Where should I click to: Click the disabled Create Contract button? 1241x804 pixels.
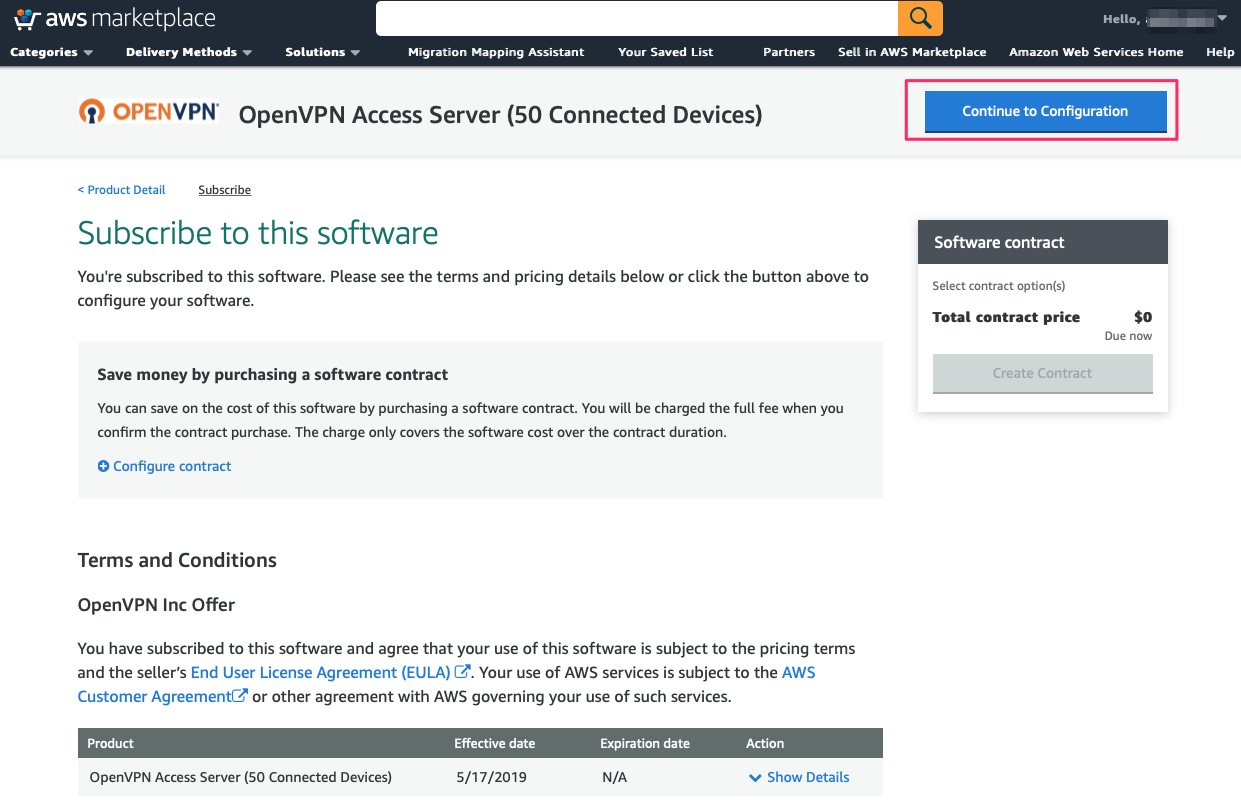click(x=1042, y=373)
